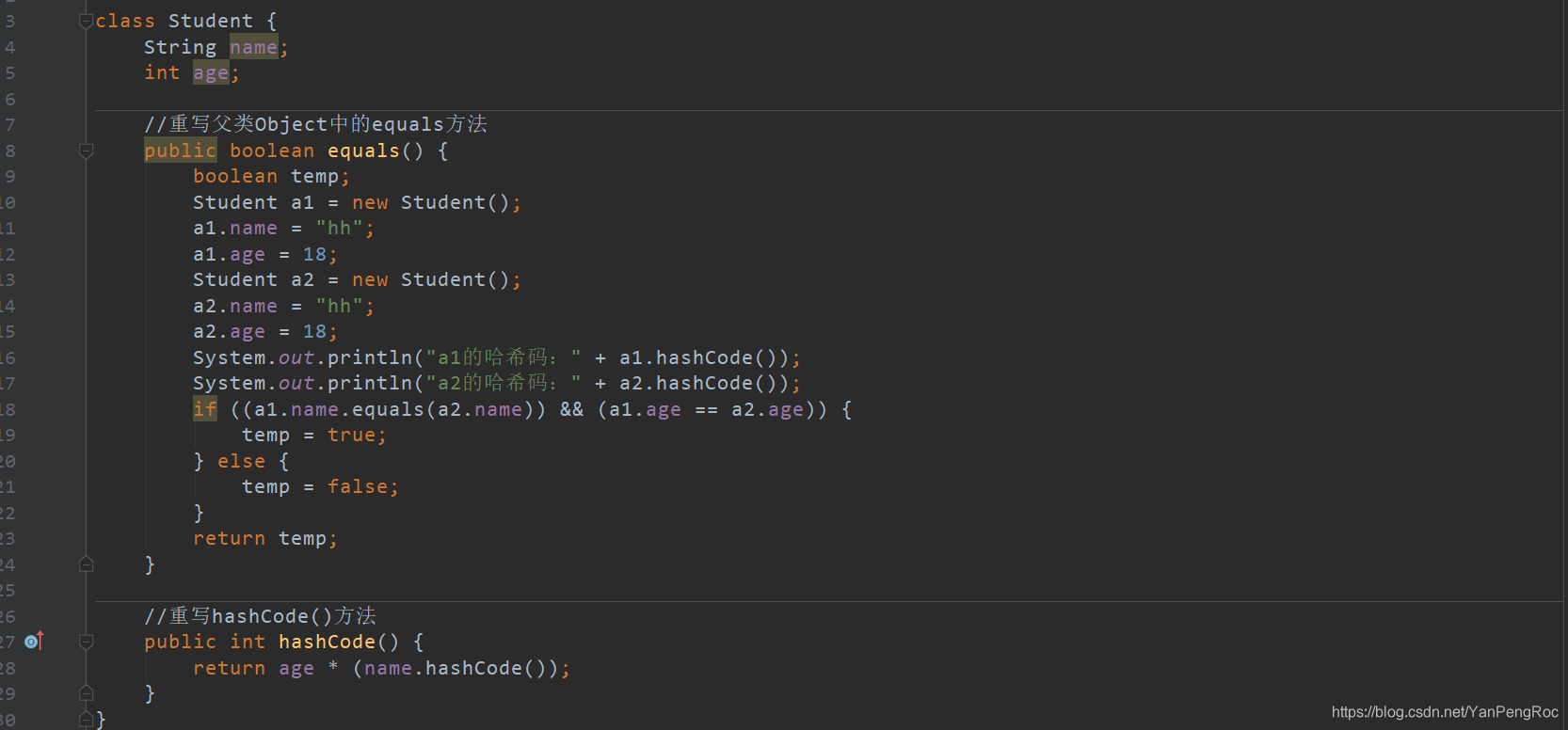This screenshot has height=730, width=1568.
Task: Click 'return temp;' statement
Action: [265, 538]
